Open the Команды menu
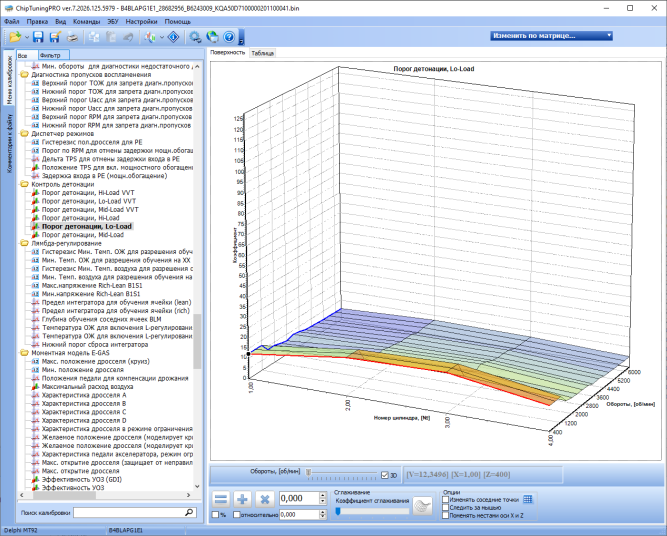The image size is (667, 536). pos(86,21)
